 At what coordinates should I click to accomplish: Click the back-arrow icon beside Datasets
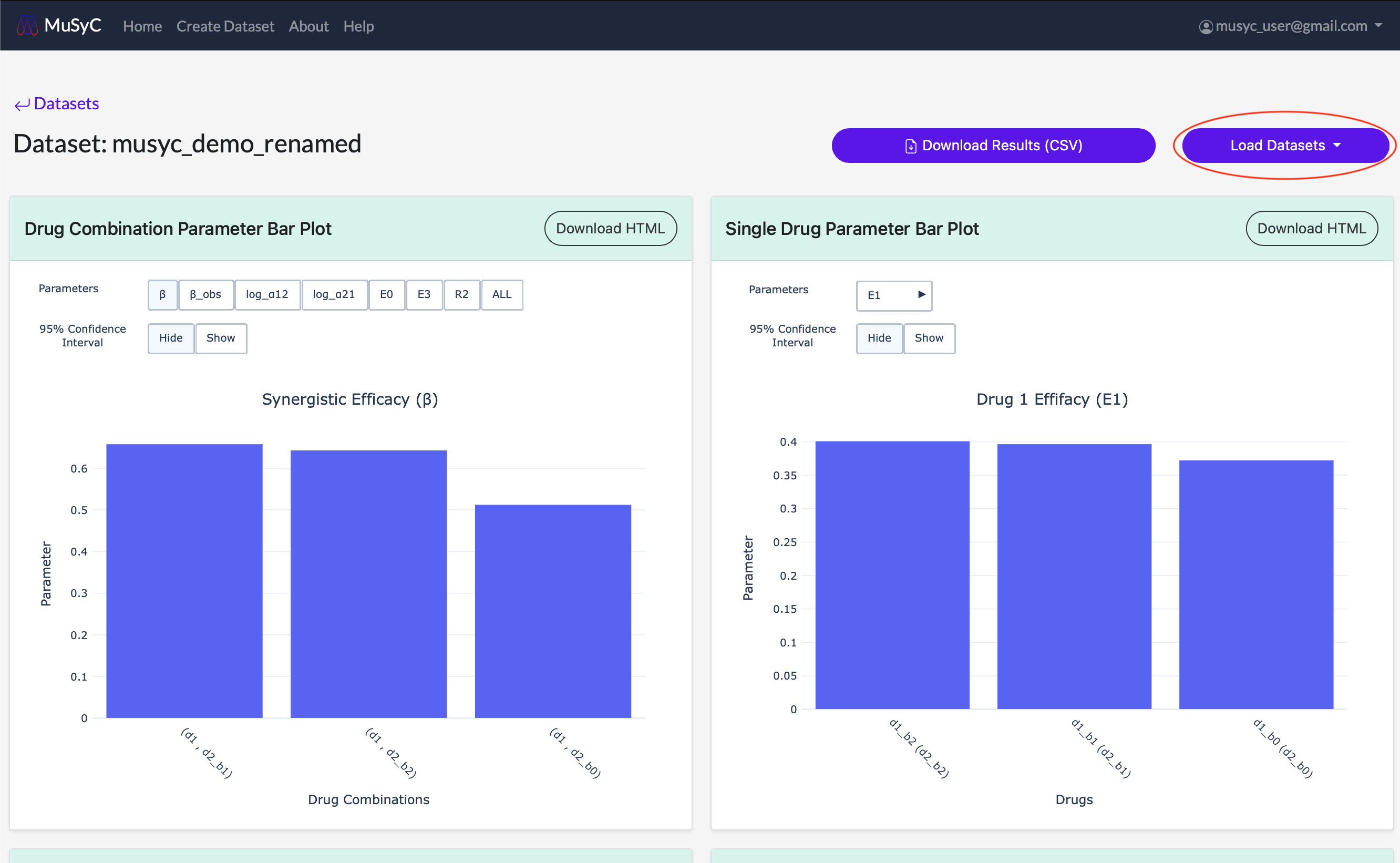click(22, 105)
